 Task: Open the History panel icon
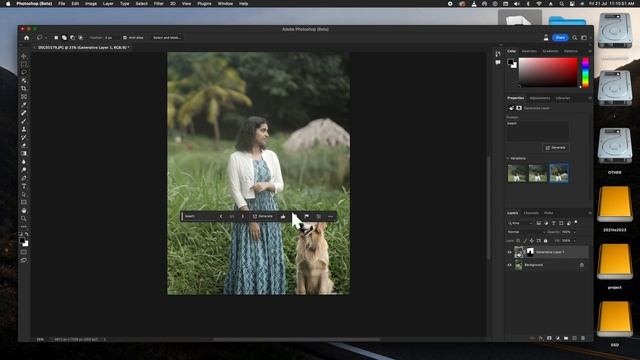point(498,54)
